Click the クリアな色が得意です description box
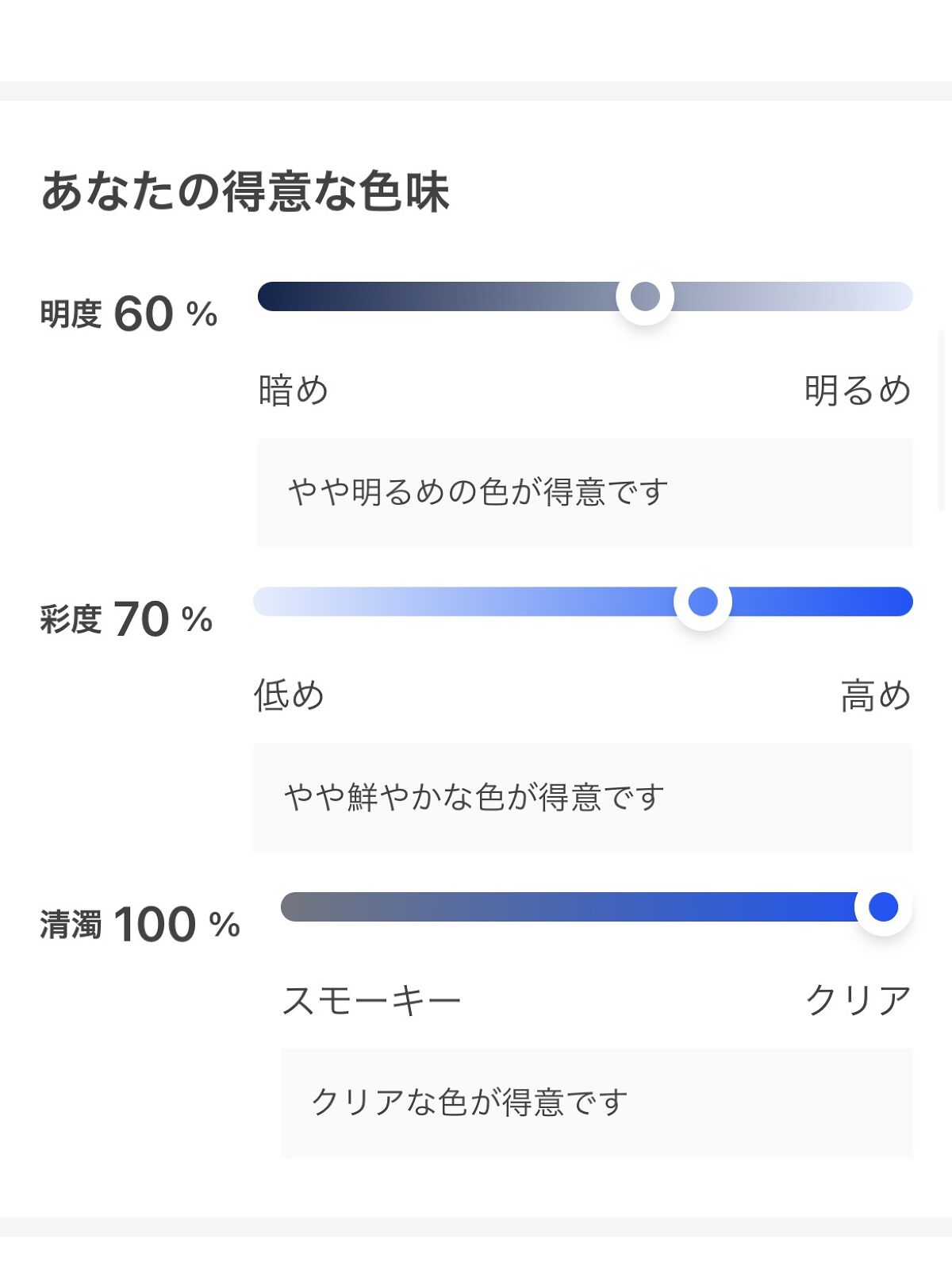Image resolution: width=952 pixels, height=1270 pixels. coord(596,1103)
